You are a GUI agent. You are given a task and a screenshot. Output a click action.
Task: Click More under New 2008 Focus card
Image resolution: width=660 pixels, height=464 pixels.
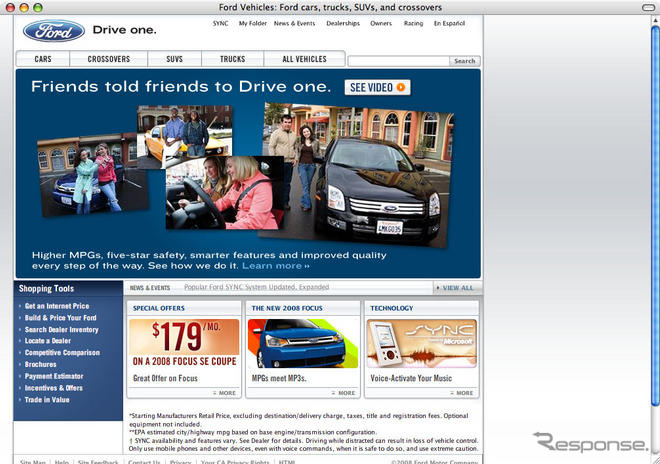343,393
